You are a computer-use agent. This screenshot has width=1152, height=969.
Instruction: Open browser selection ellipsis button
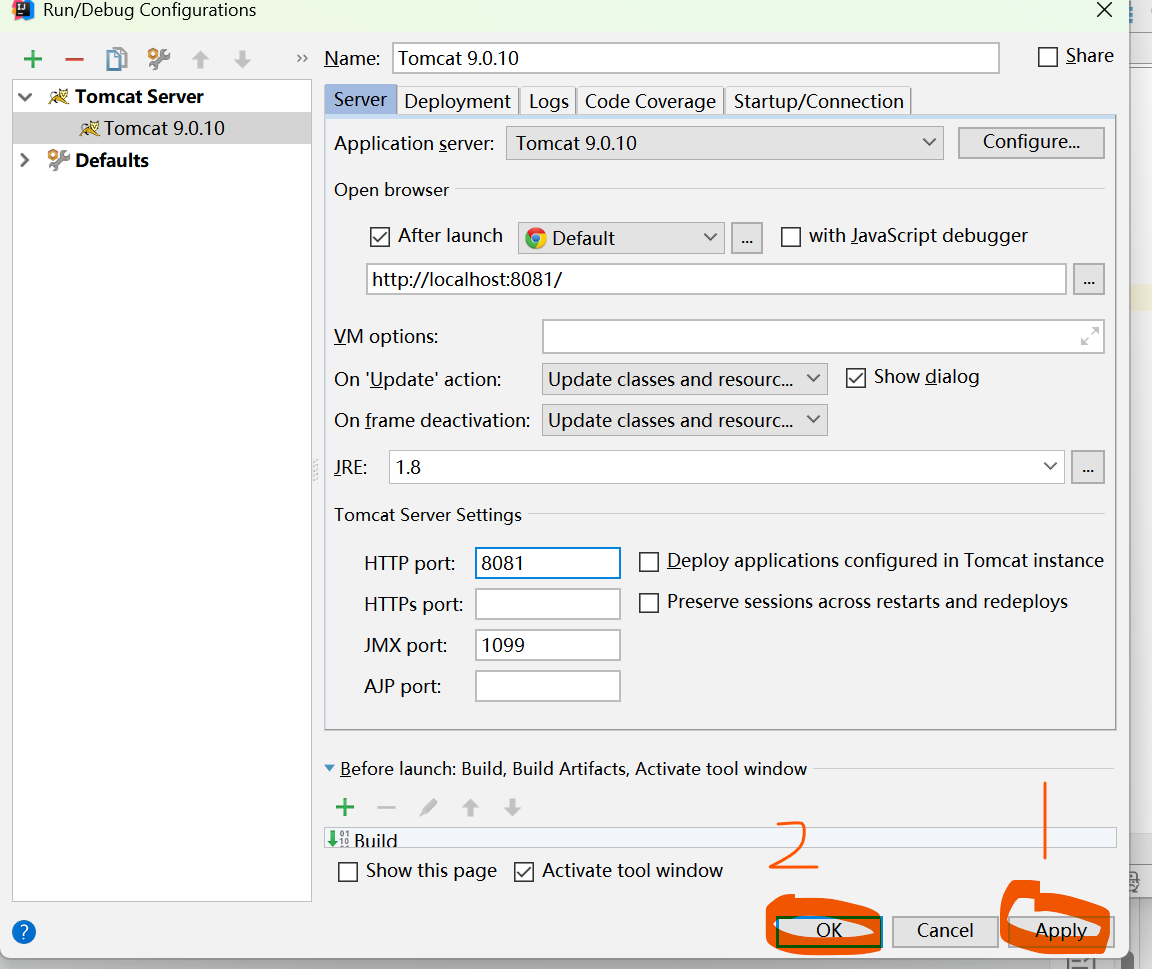tap(746, 238)
